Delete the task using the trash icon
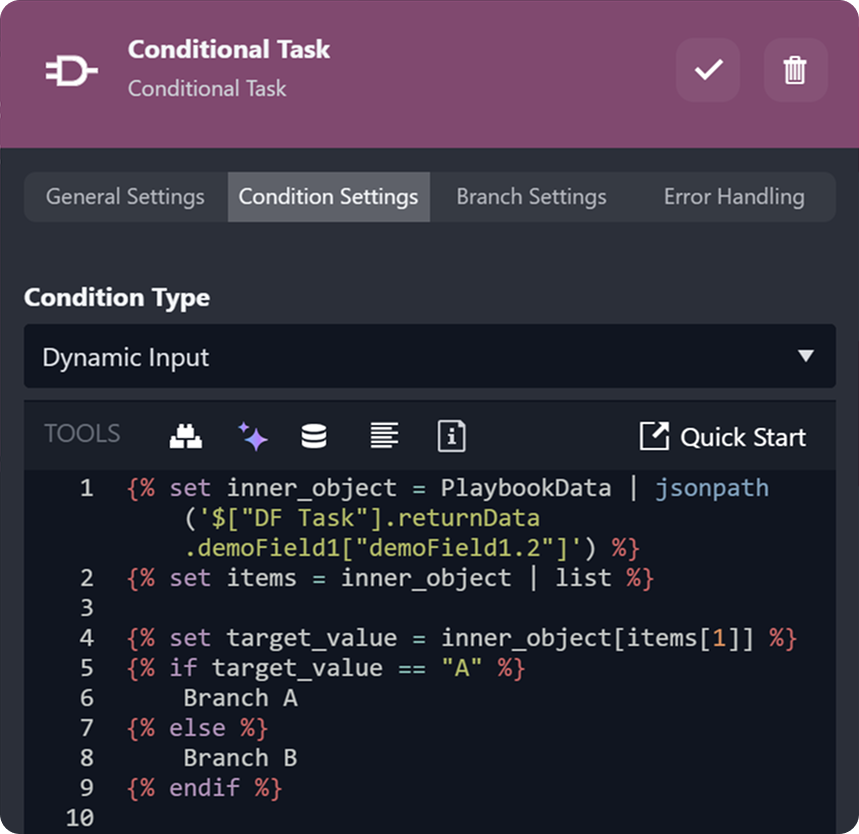This screenshot has height=834, width=859. click(x=795, y=70)
